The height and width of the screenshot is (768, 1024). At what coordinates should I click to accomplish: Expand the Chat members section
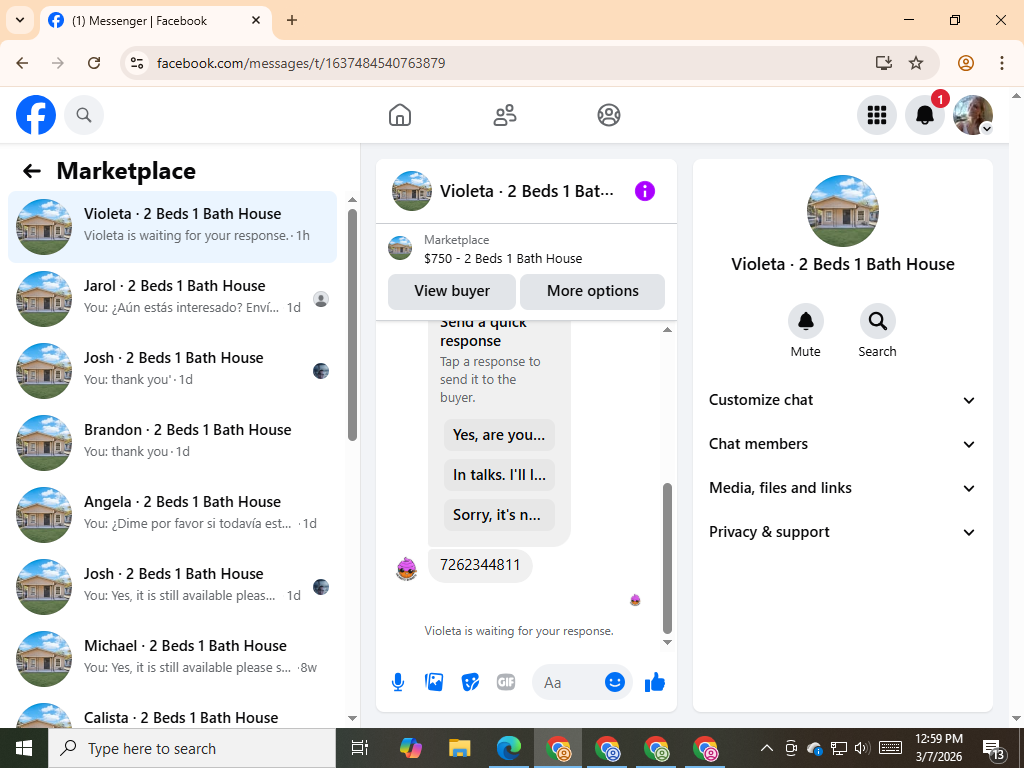click(x=842, y=444)
